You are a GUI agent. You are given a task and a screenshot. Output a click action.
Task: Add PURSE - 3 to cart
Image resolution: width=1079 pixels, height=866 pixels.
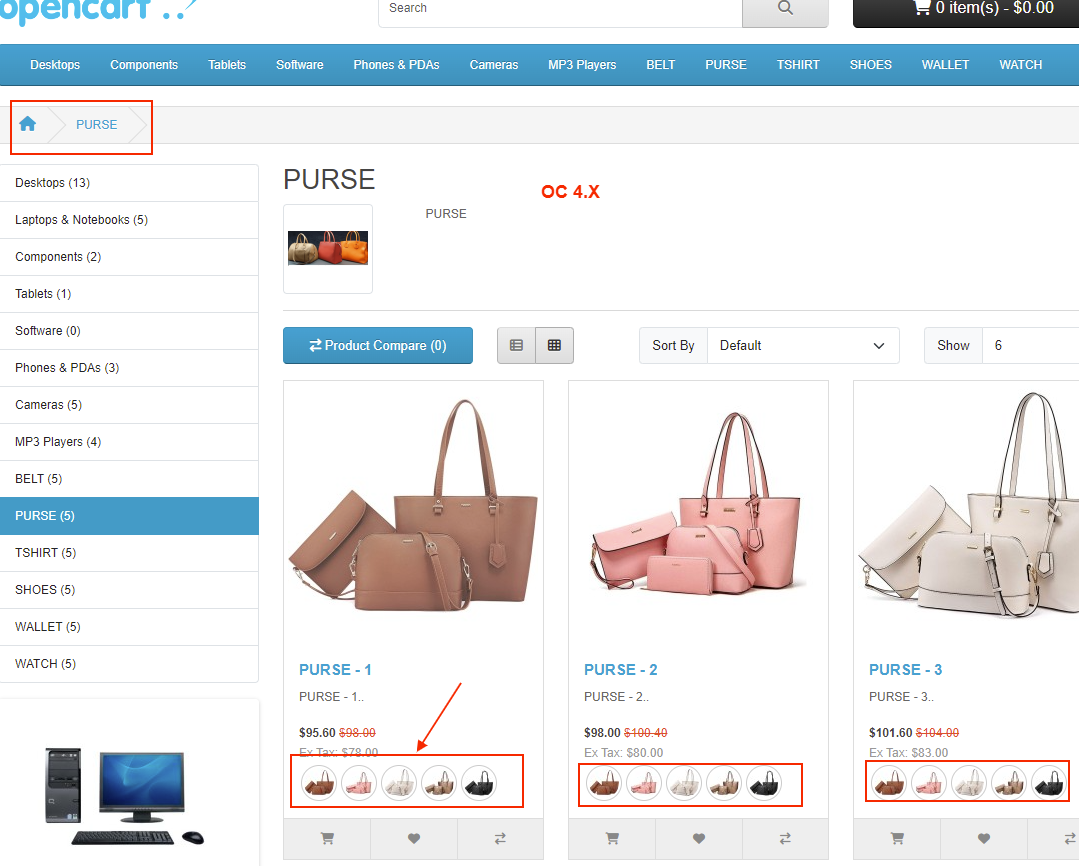click(x=897, y=838)
